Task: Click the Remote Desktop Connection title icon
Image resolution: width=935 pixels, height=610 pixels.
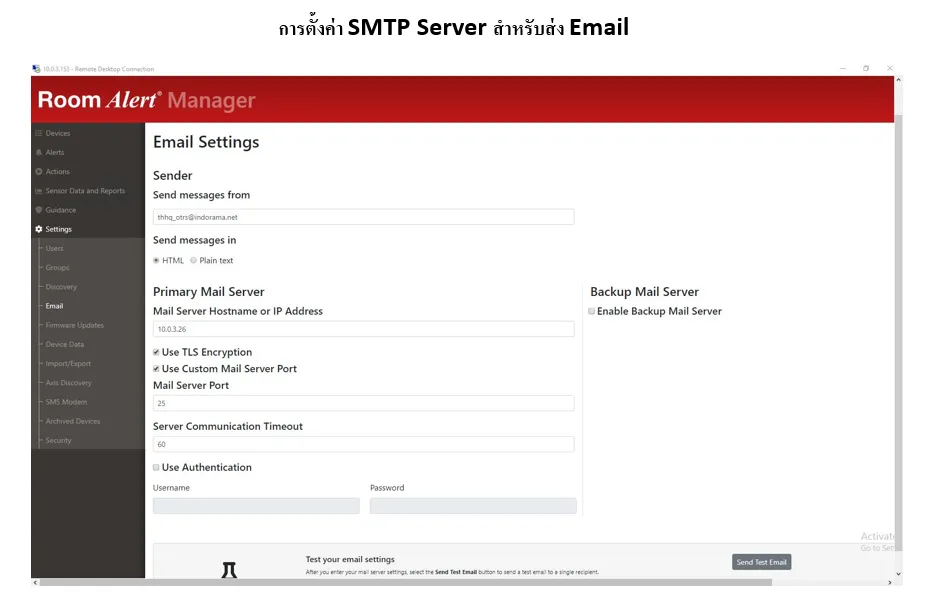Action: (x=36, y=69)
